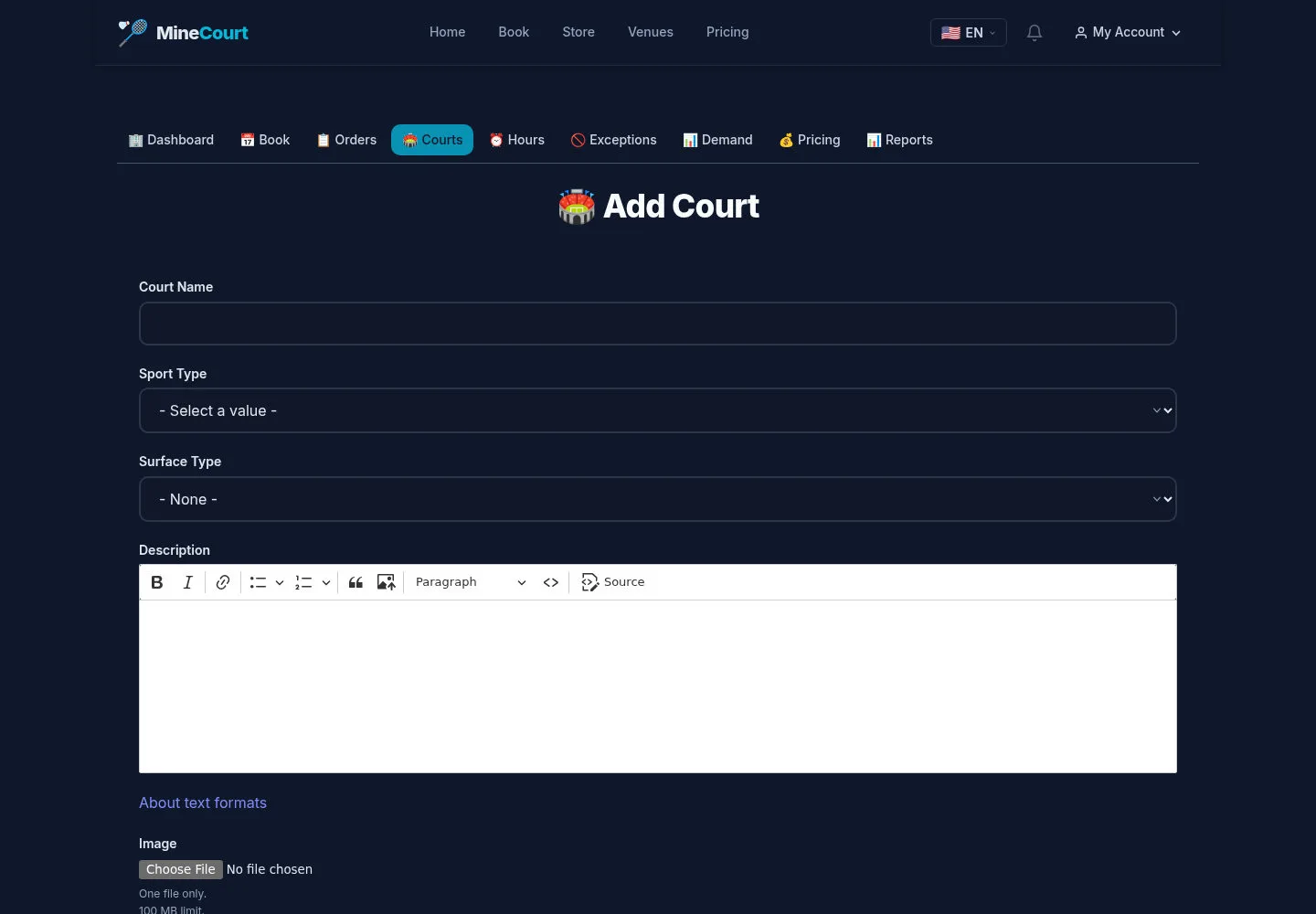Insert a bulleted list
Image resolution: width=1316 pixels, height=914 pixels.
[258, 582]
